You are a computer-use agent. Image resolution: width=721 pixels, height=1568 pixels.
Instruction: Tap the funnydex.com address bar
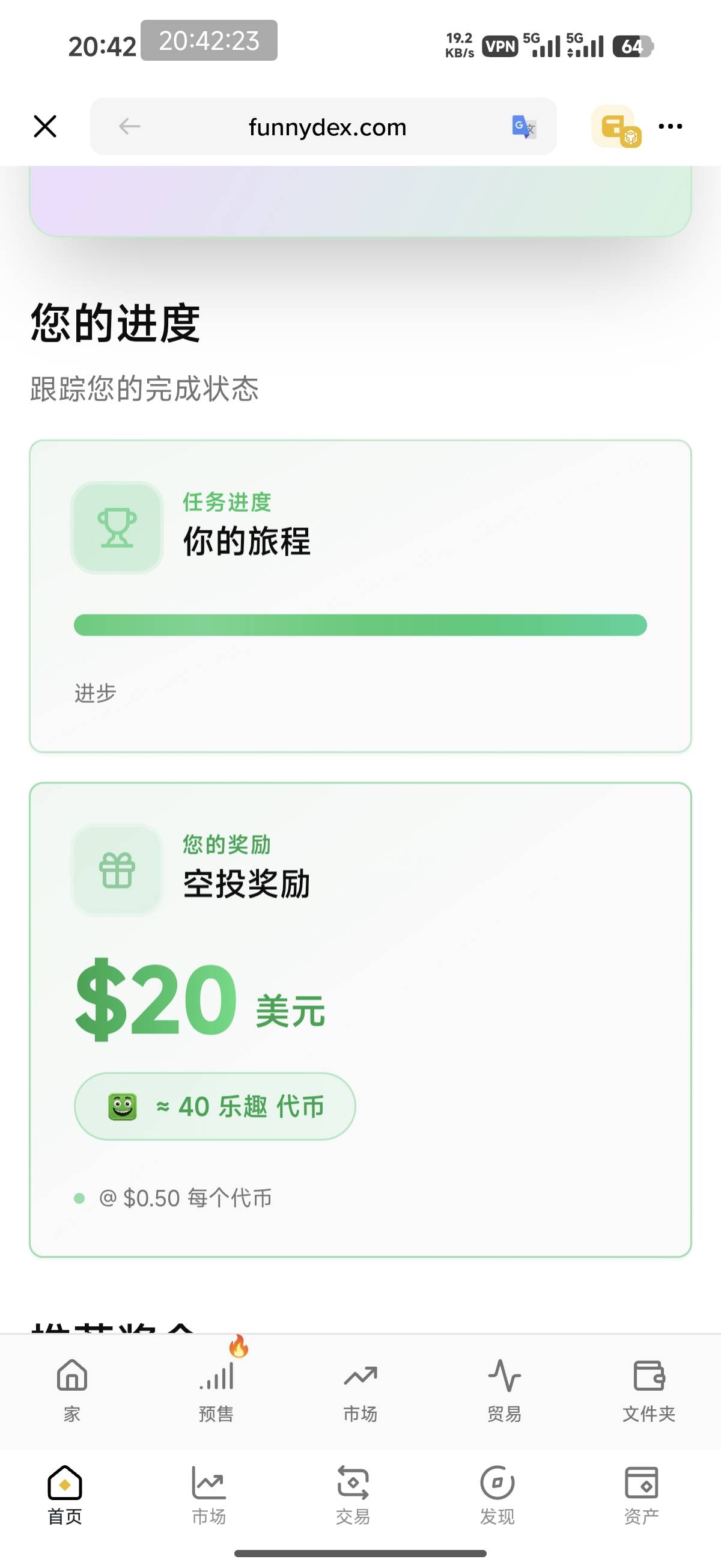pos(327,127)
